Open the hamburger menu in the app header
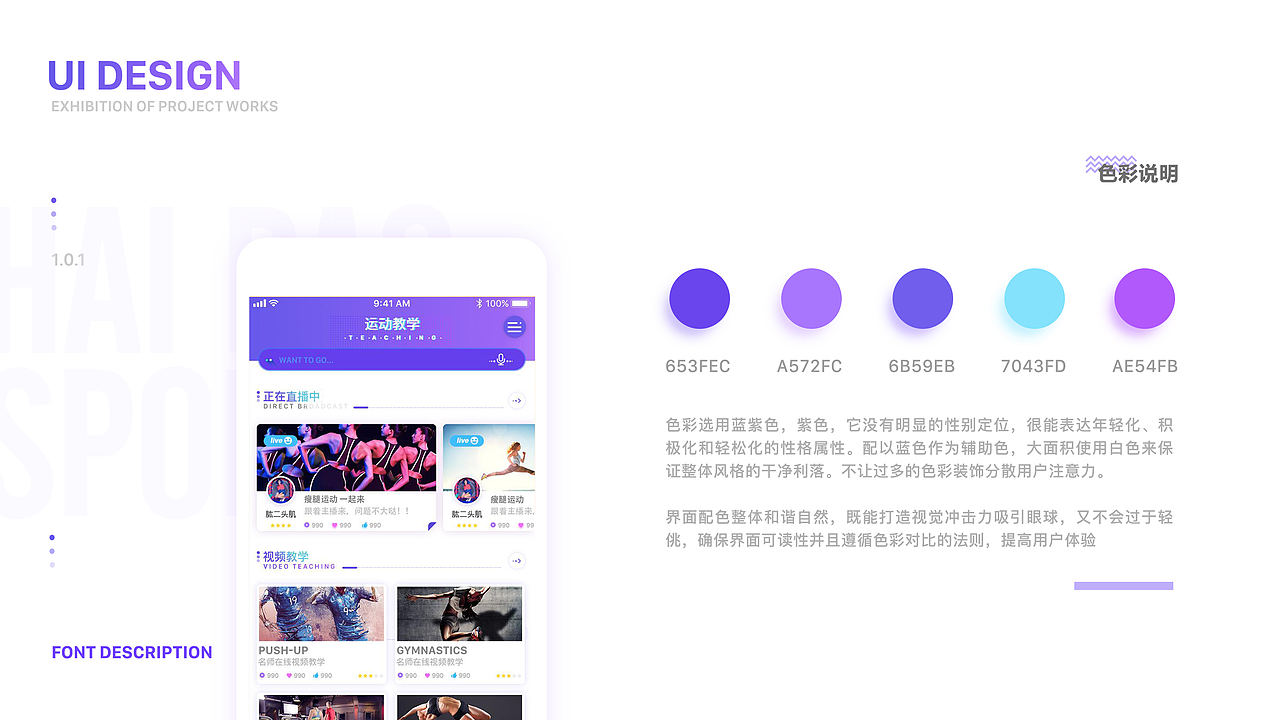This screenshot has height=720, width=1280. coord(514,327)
